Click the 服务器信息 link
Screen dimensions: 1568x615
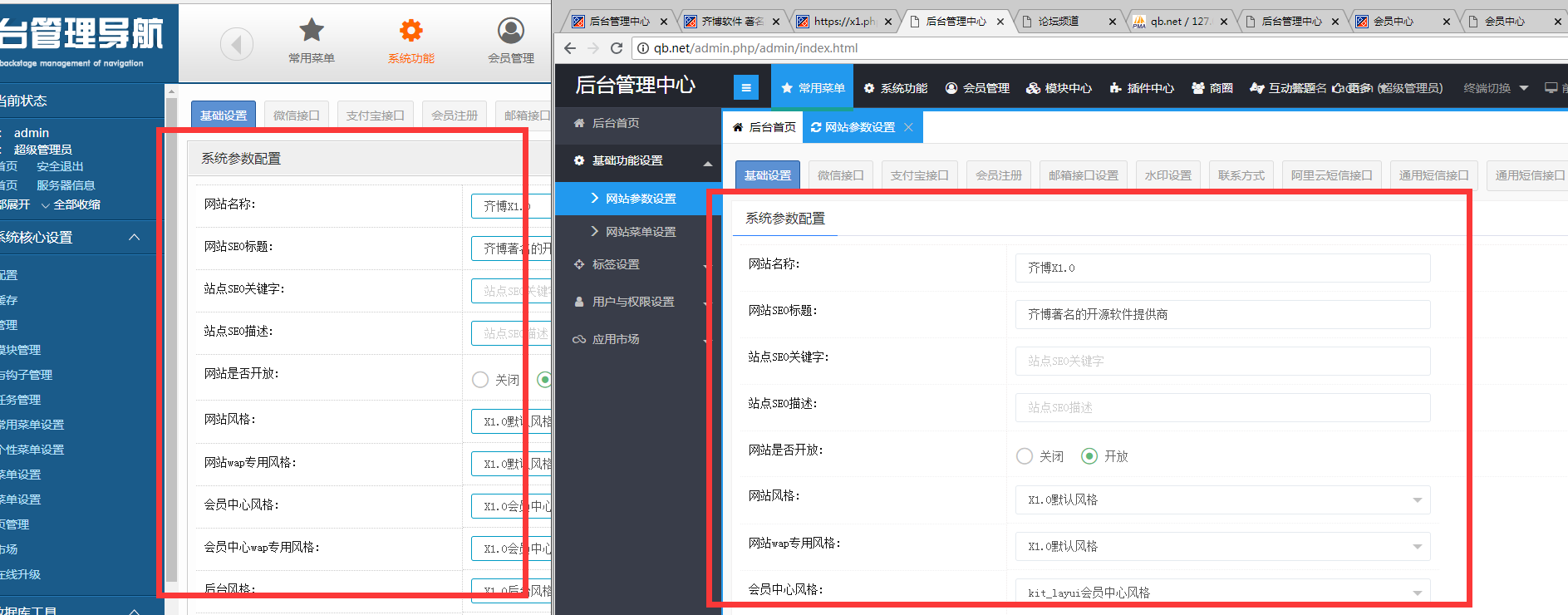coord(66,185)
